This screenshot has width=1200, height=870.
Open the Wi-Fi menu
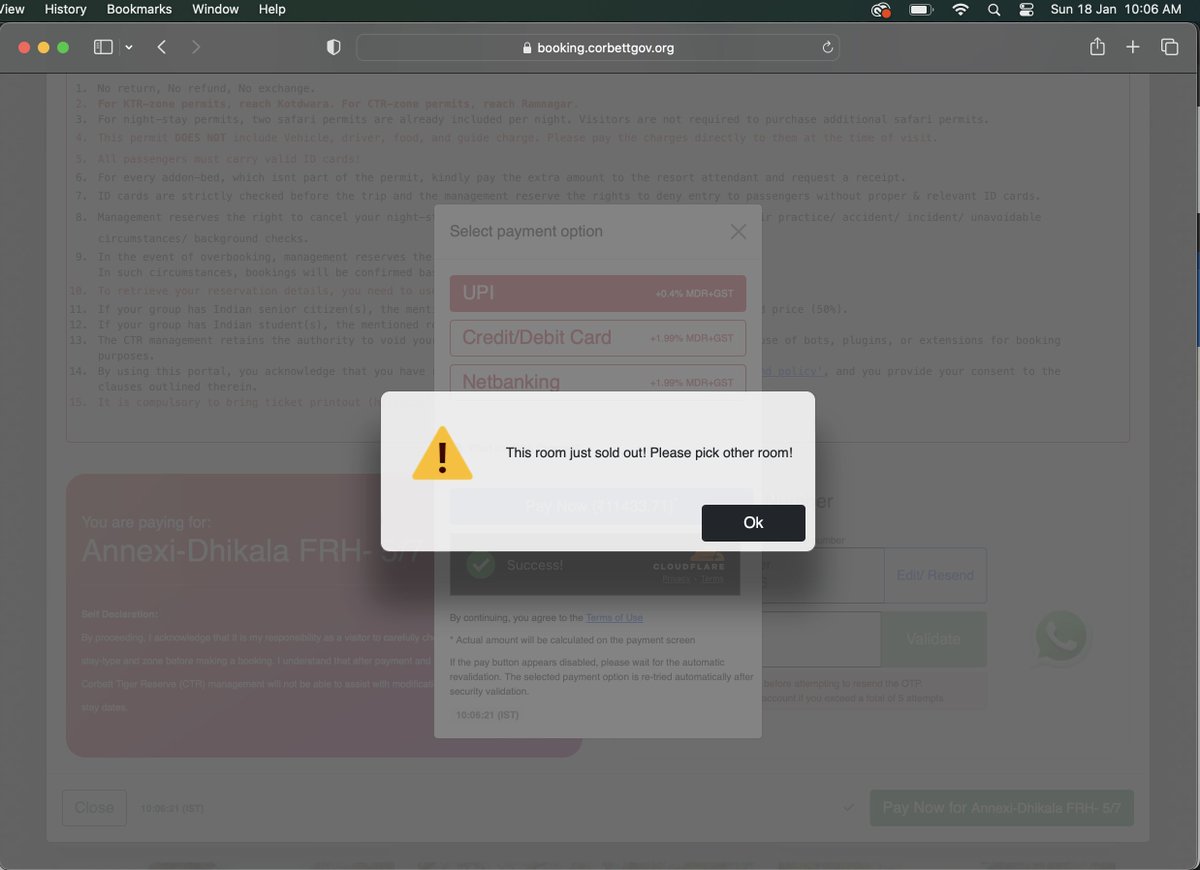(961, 9)
